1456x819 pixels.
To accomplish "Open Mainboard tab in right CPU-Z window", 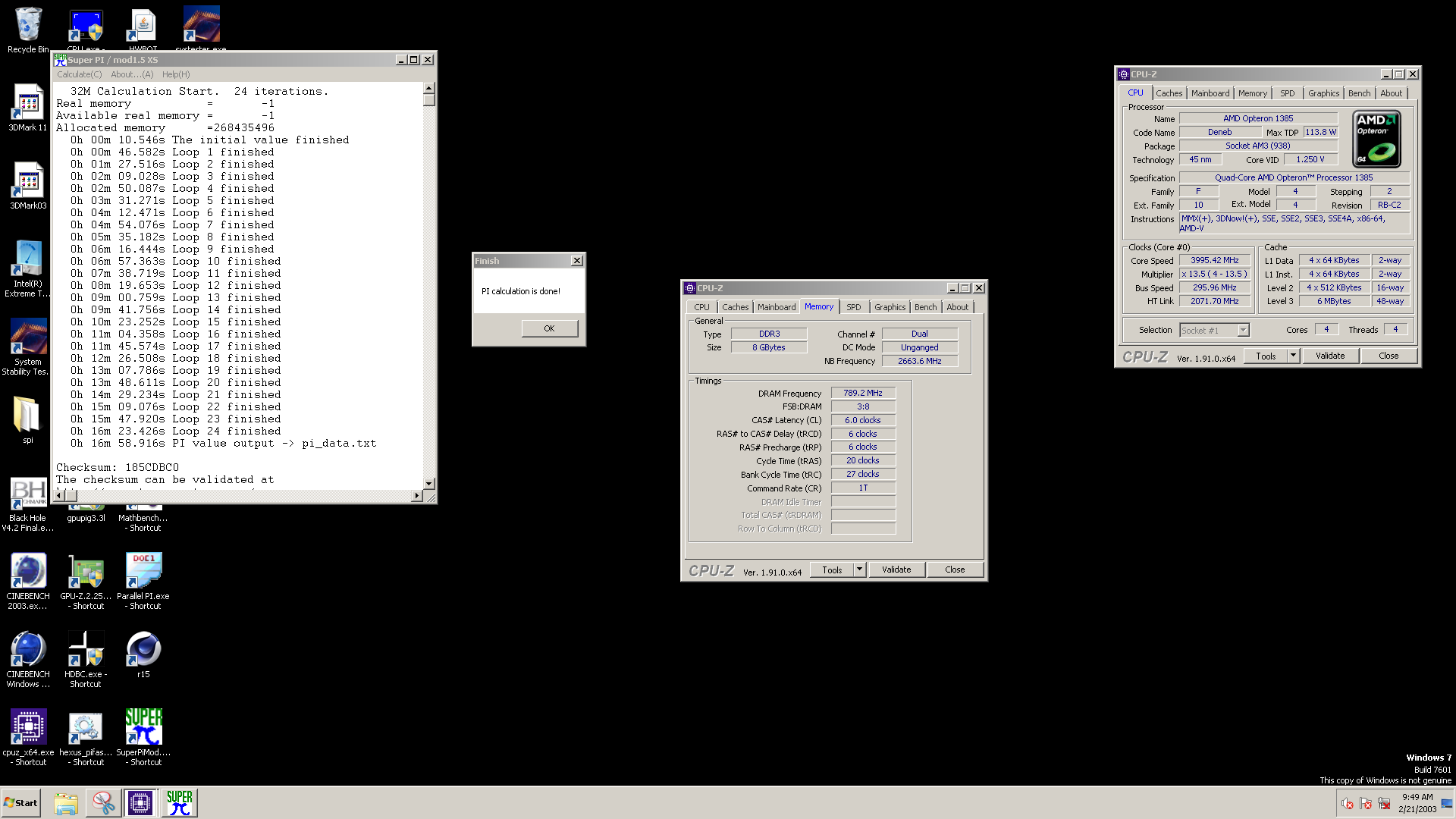I will coord(1210,93).
